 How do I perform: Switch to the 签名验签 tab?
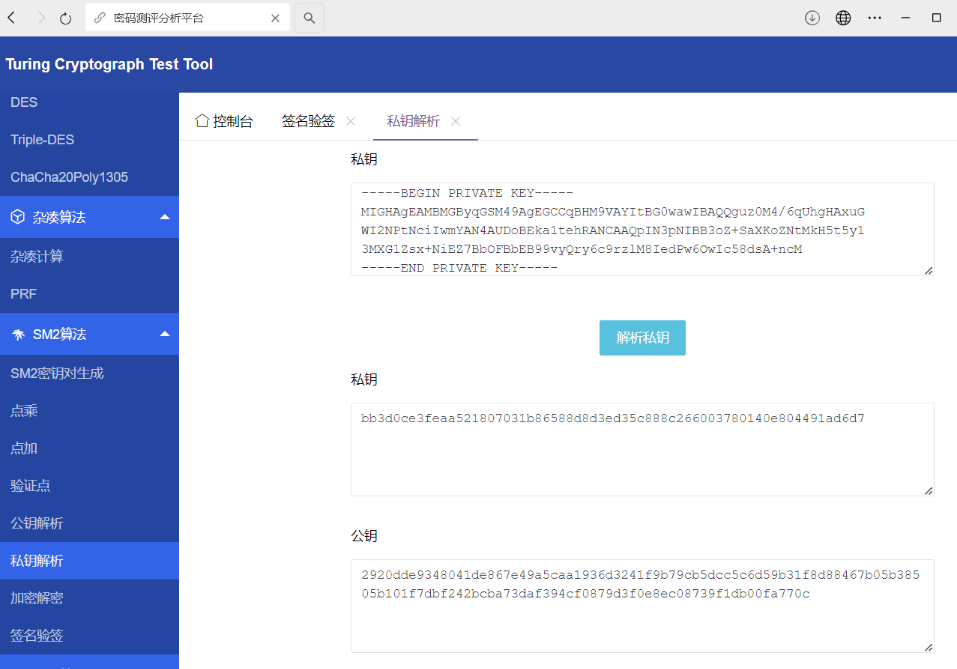tap(308, 121)
